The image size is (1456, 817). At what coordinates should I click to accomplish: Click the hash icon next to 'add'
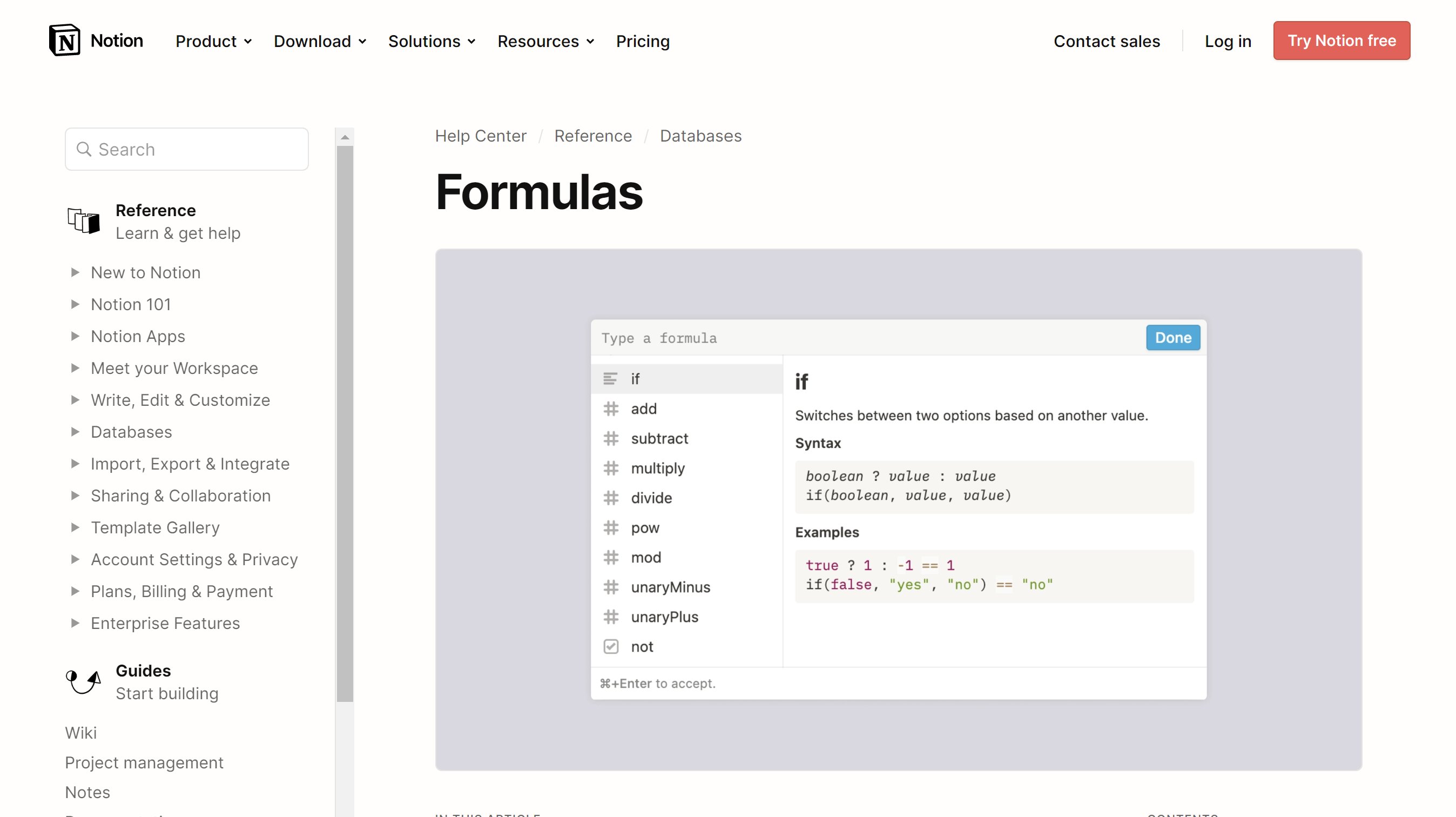[x=610, y=409]
